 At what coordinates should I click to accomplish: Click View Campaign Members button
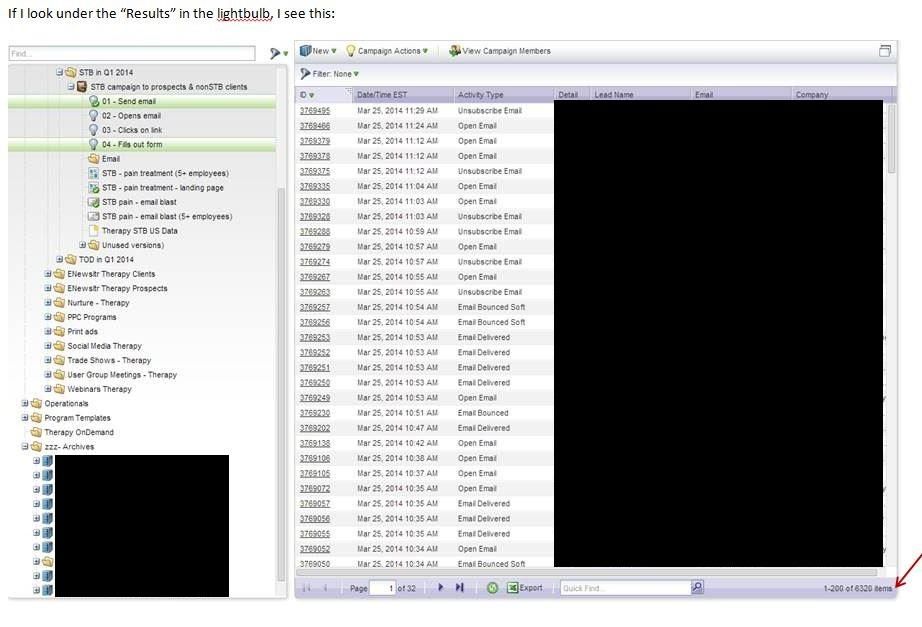click(x=500, y=51)
